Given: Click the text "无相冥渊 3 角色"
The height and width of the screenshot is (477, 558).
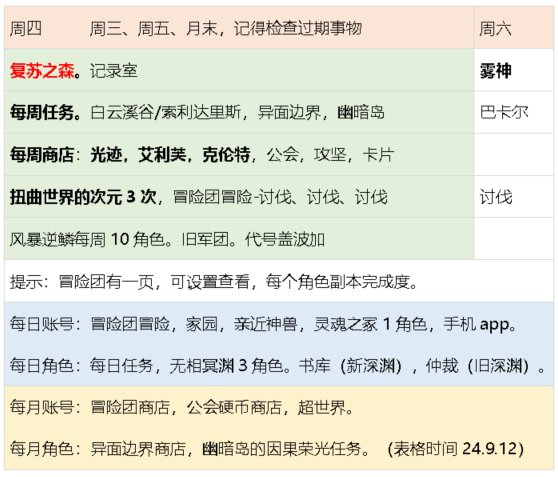Looking at the screenshot, I should pyautogui.click(x=226, y=366).
